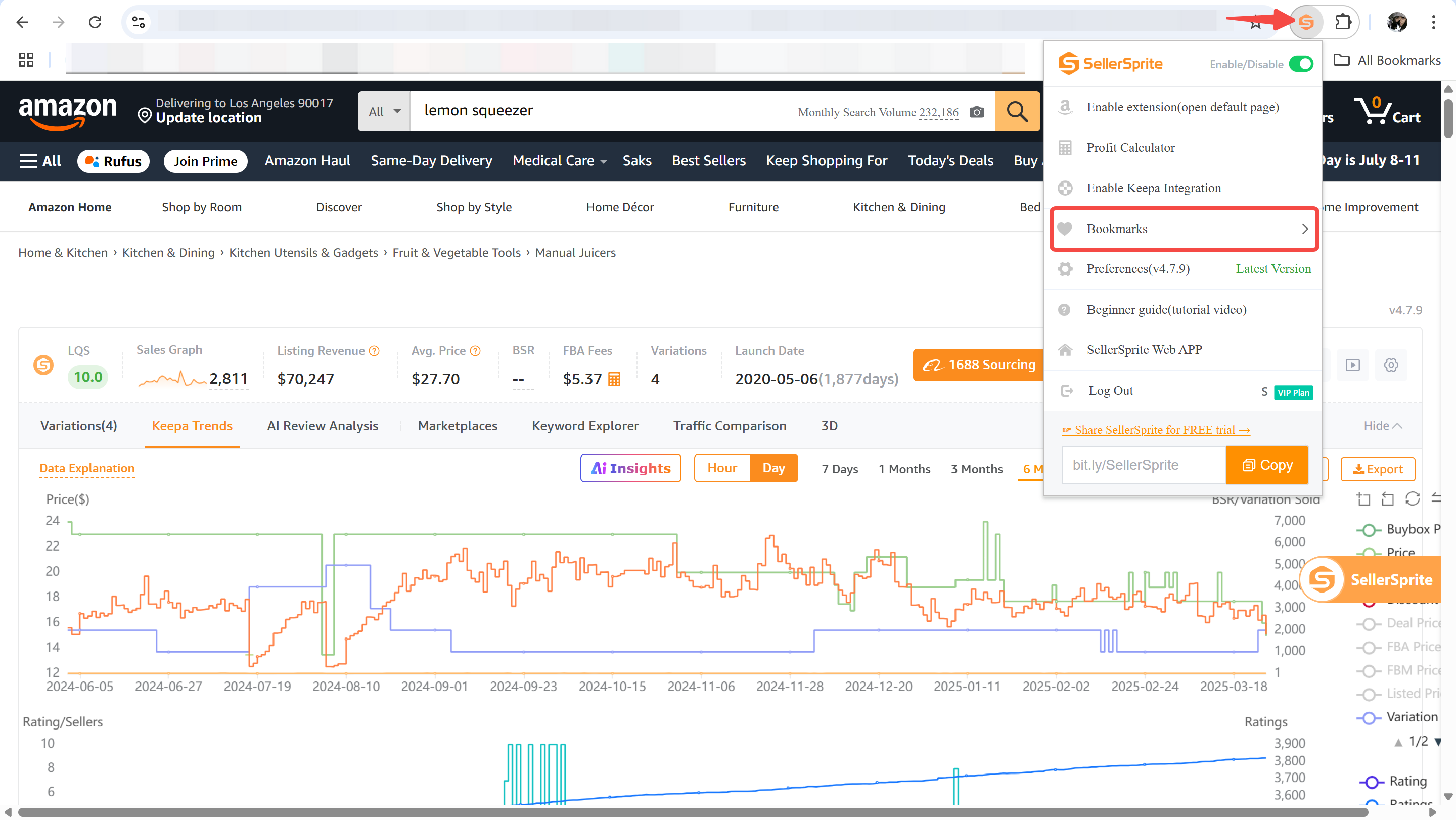The height and width of the screenshot is (820, 1456).
Task: Click the chart zoom-reset icon
Action: [x=1388, y=498]
